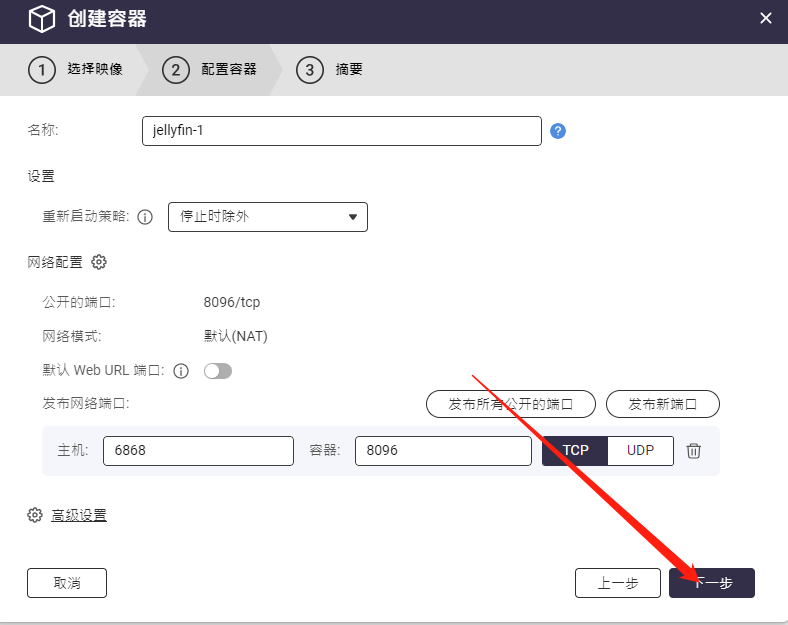Click the 重新启动策略 label

pos(86,217)
